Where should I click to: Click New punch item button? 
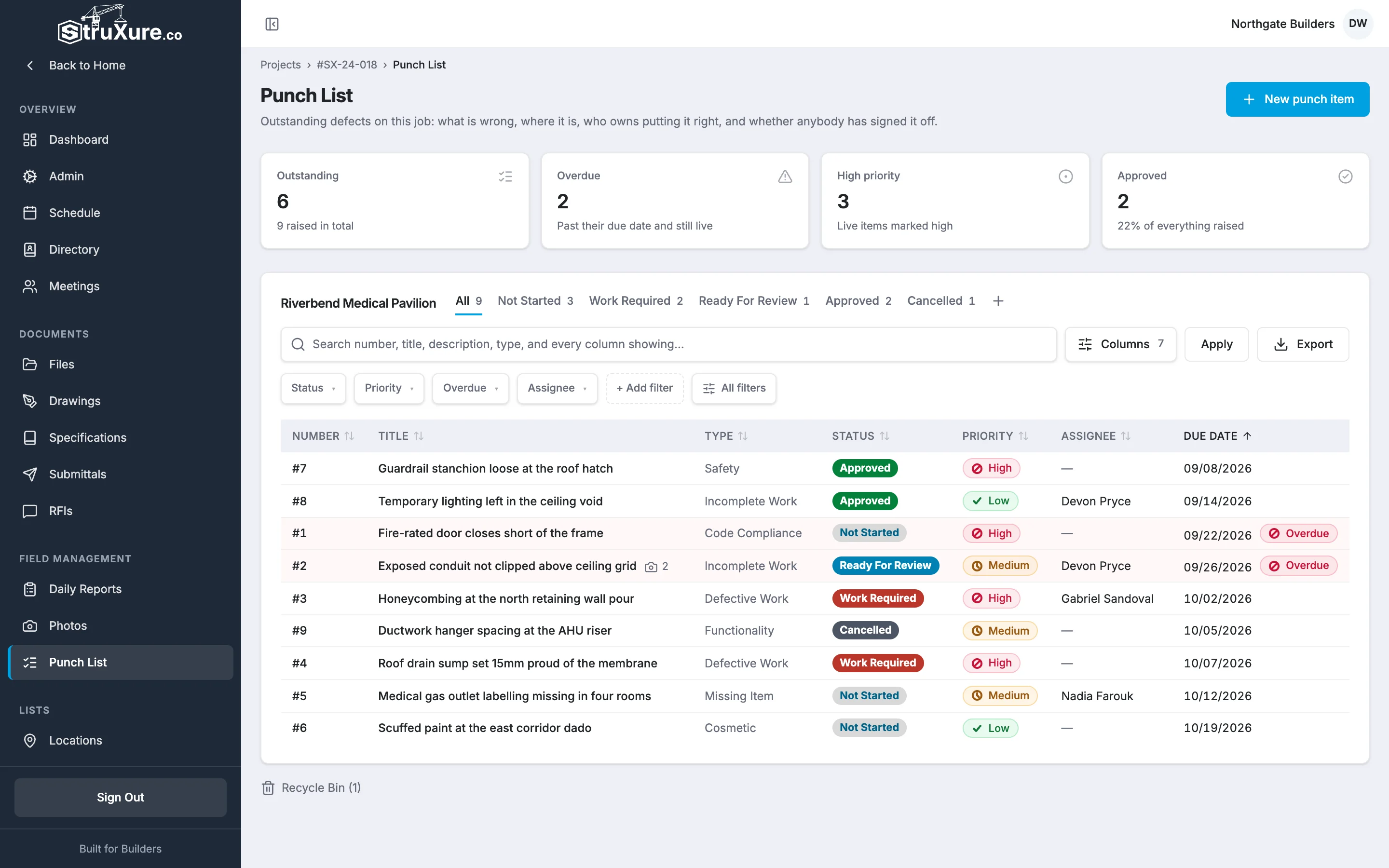[1297, 99]
